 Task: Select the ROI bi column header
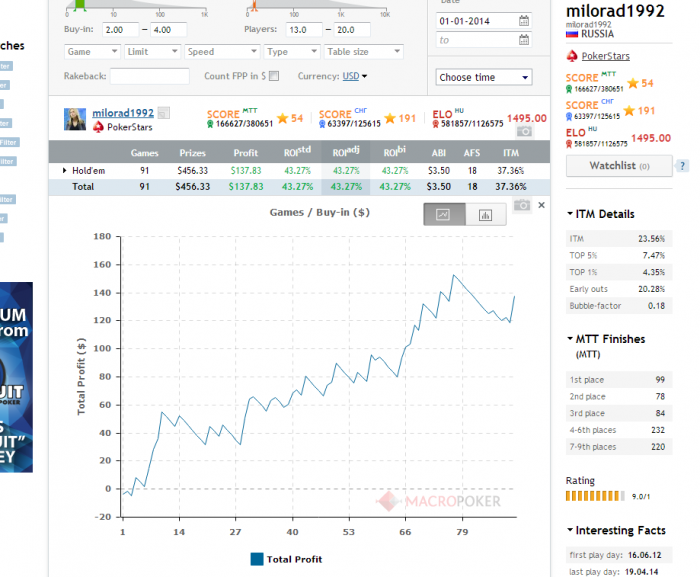[x=395, y=152]
